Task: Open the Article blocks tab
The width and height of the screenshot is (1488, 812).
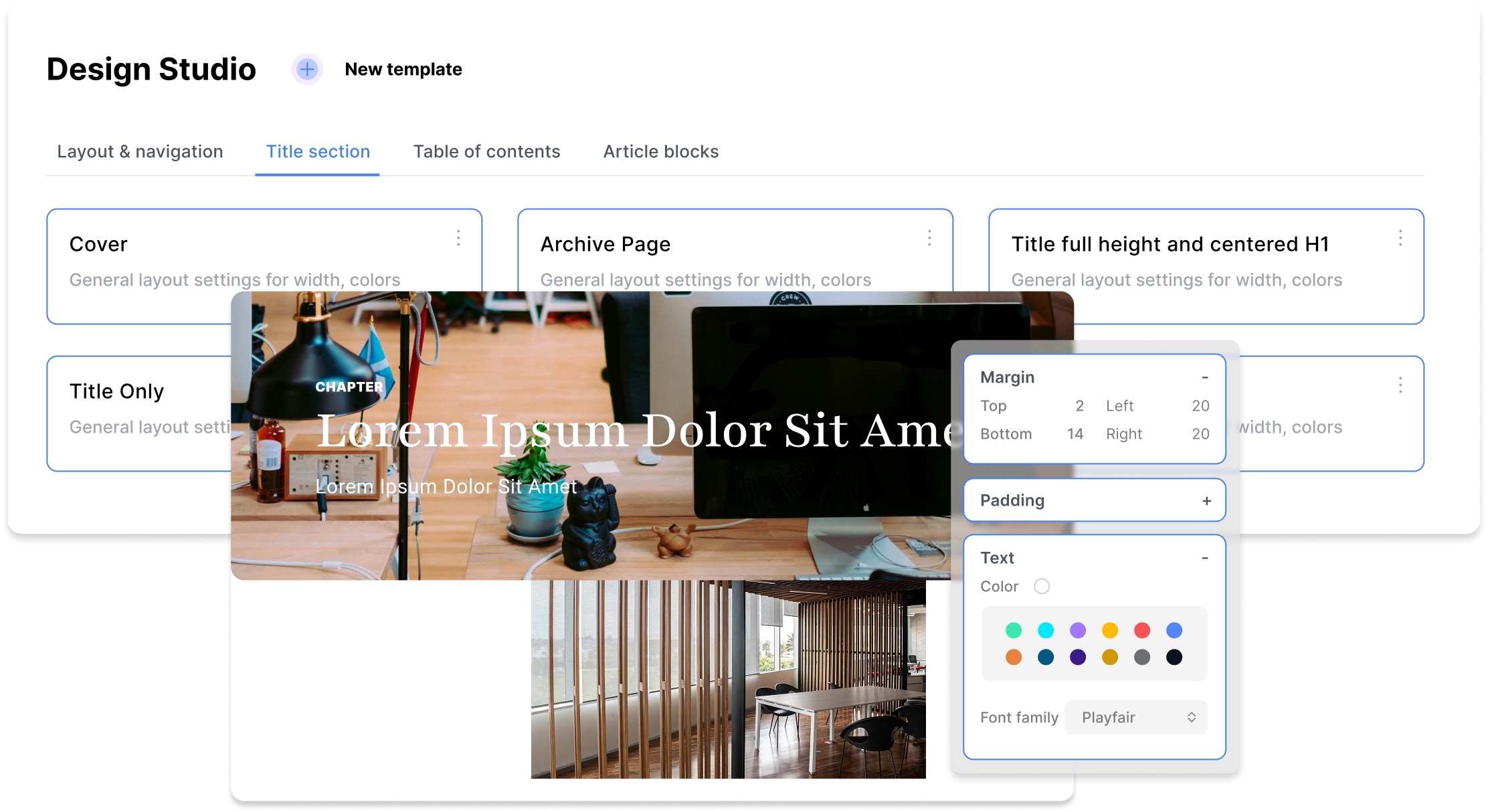Action: click(660, 151)
